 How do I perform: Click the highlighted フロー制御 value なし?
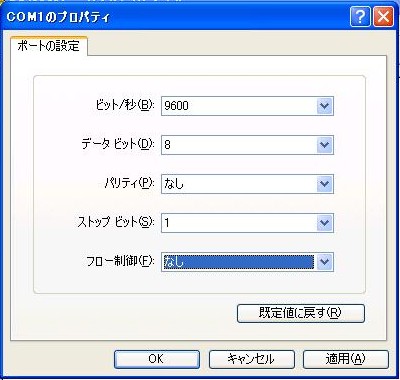238,262
